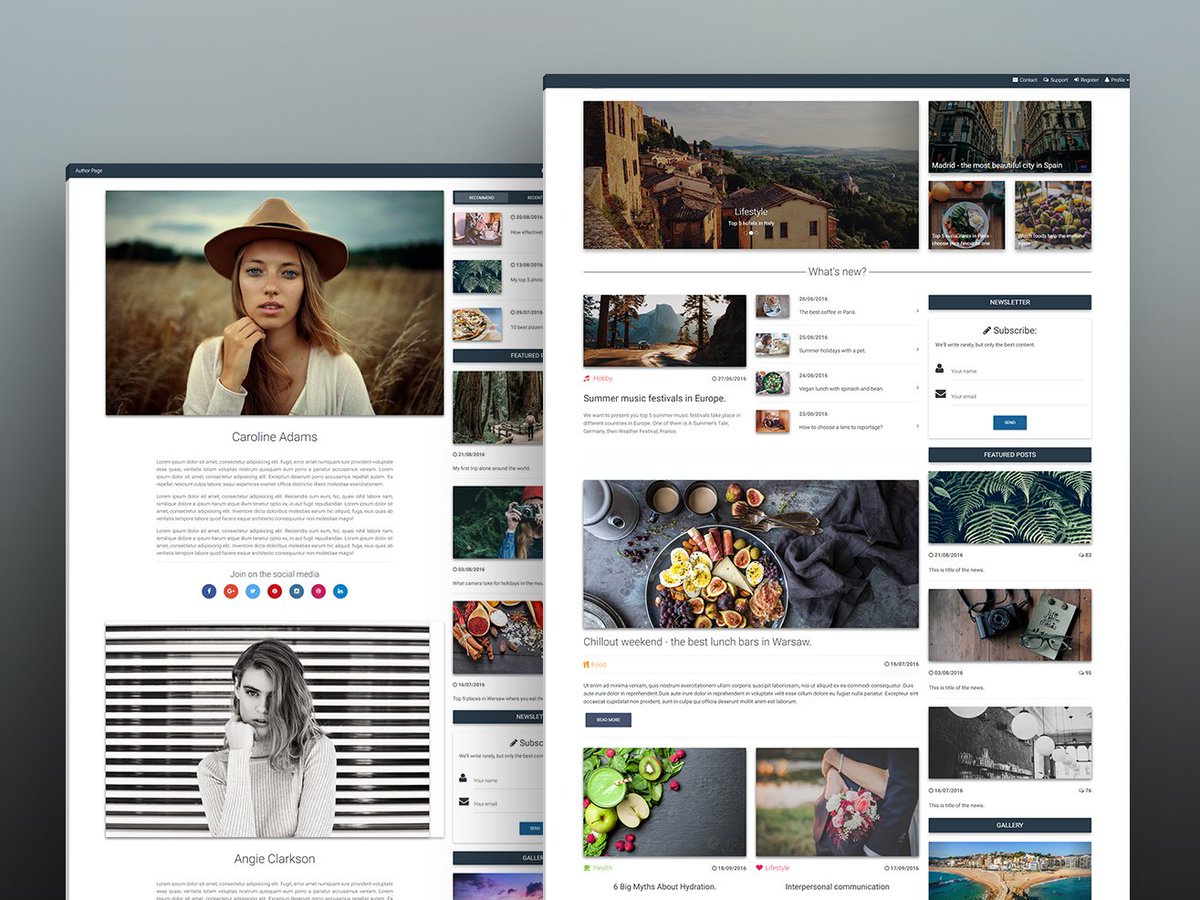The width and height of the screenshot is (1200, 900).
Task: Open the Top 5 restaurants in Paris thumbnail
Action: pyautogui.click(x=967, y=215)
